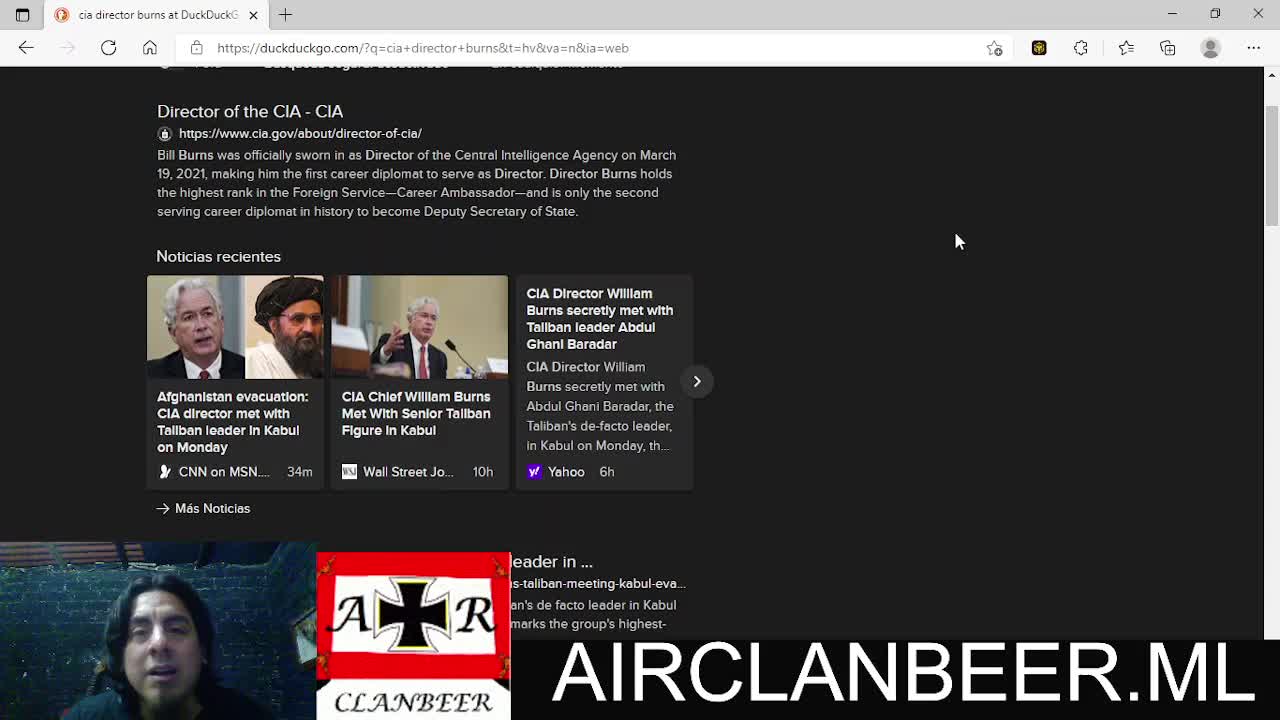
Task: Select the 'cia director burns at DuckDuckGo' tab
Action: click(x=156, y=15)
